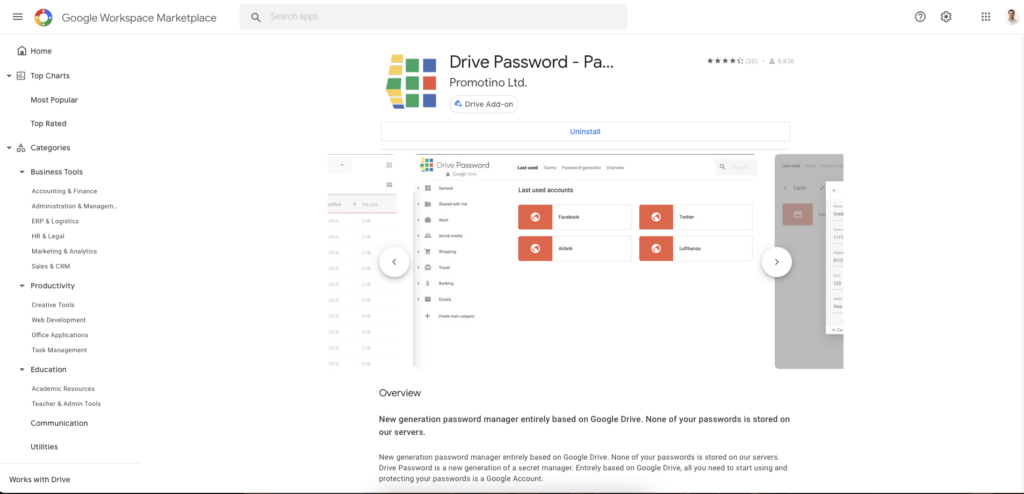Open the account profile avatar
The image size is (1024, 494).
1012,17
